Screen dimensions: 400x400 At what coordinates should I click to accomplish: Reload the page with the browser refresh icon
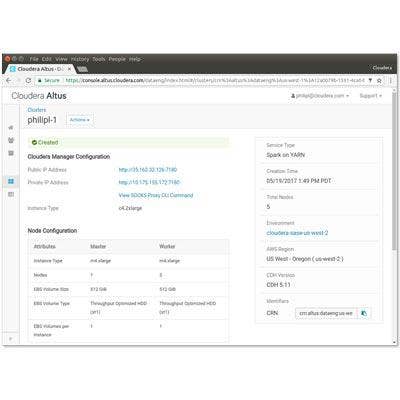(28, 80)
